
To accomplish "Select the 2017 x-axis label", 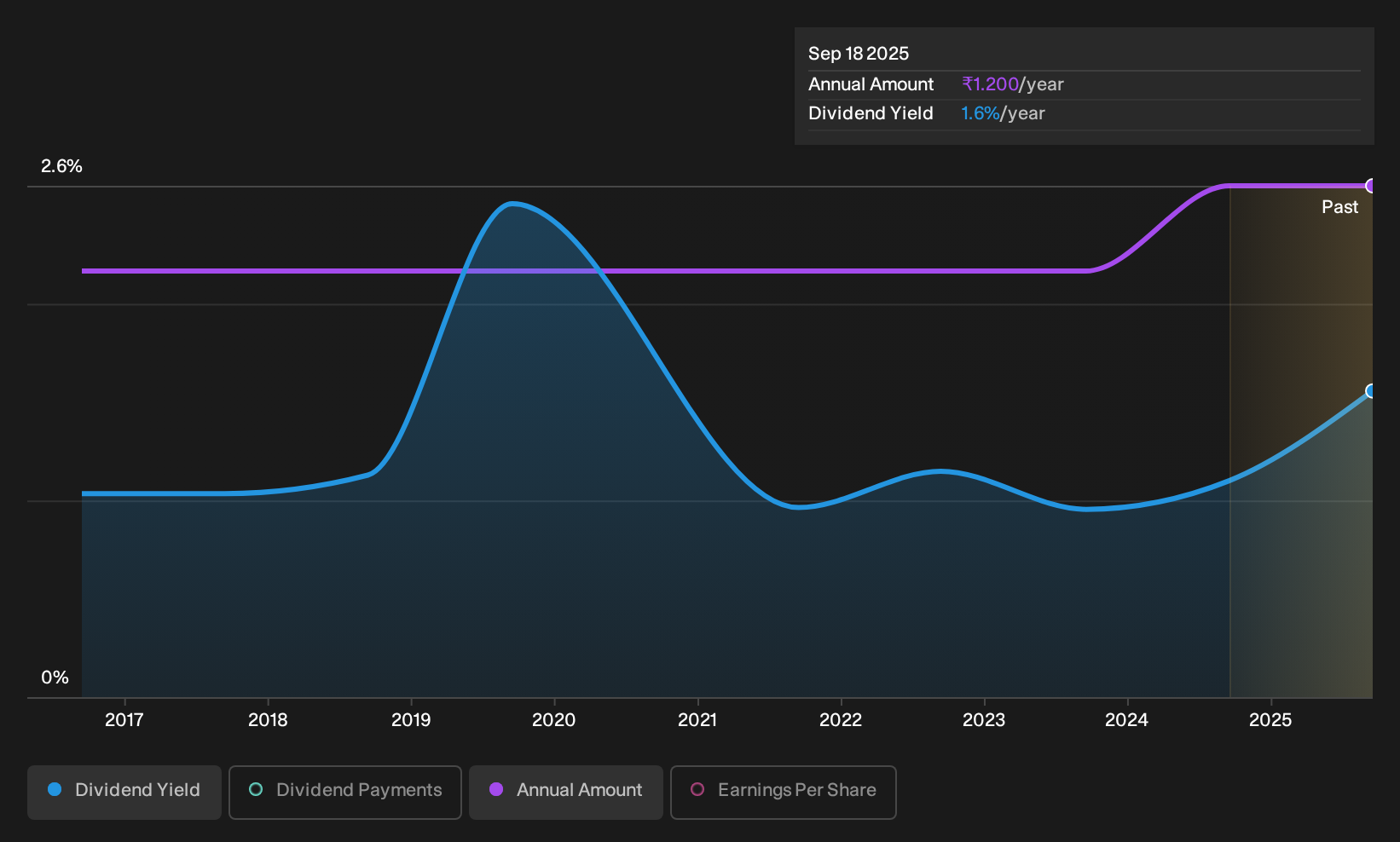I will tap(124, 720).
